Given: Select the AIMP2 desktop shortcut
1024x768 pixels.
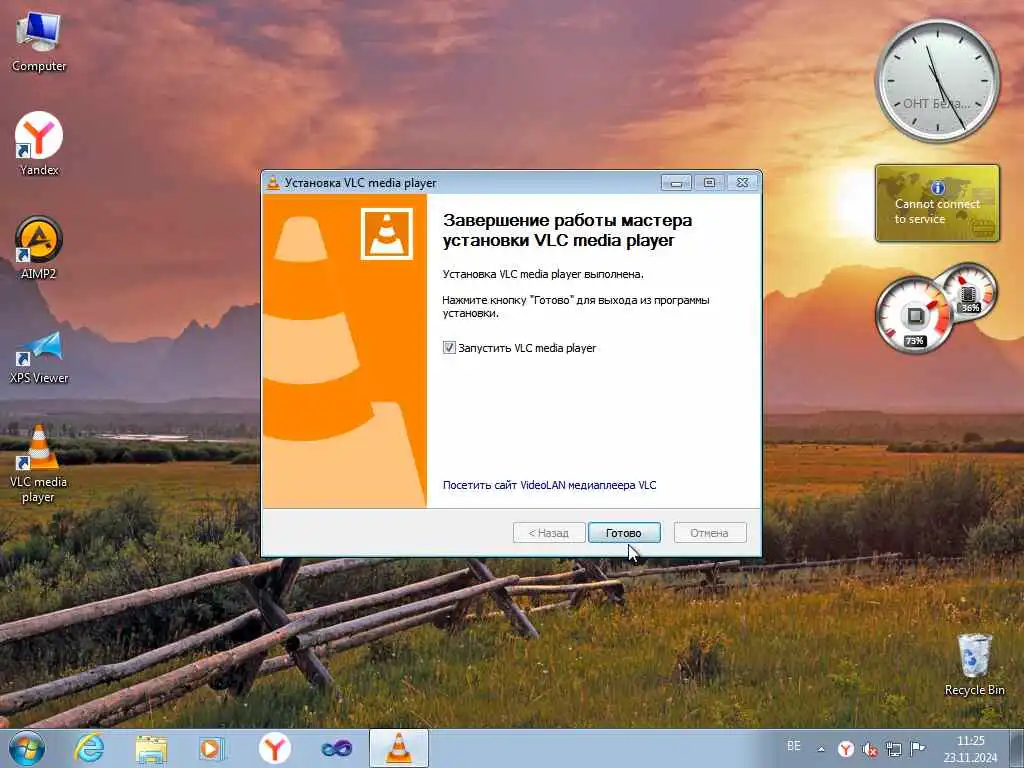Looking at the screenshot, I should click(x=39, y=248).
